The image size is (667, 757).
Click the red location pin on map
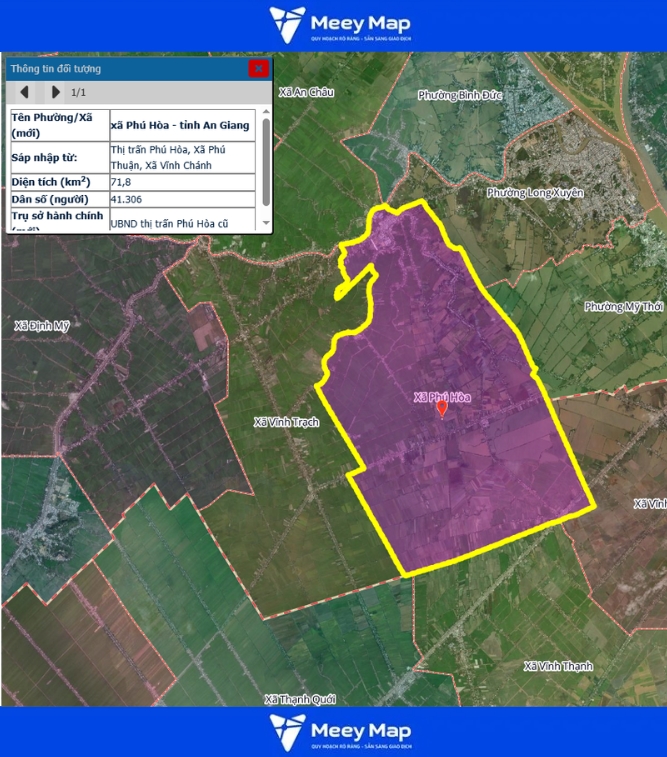click(442, 409)
